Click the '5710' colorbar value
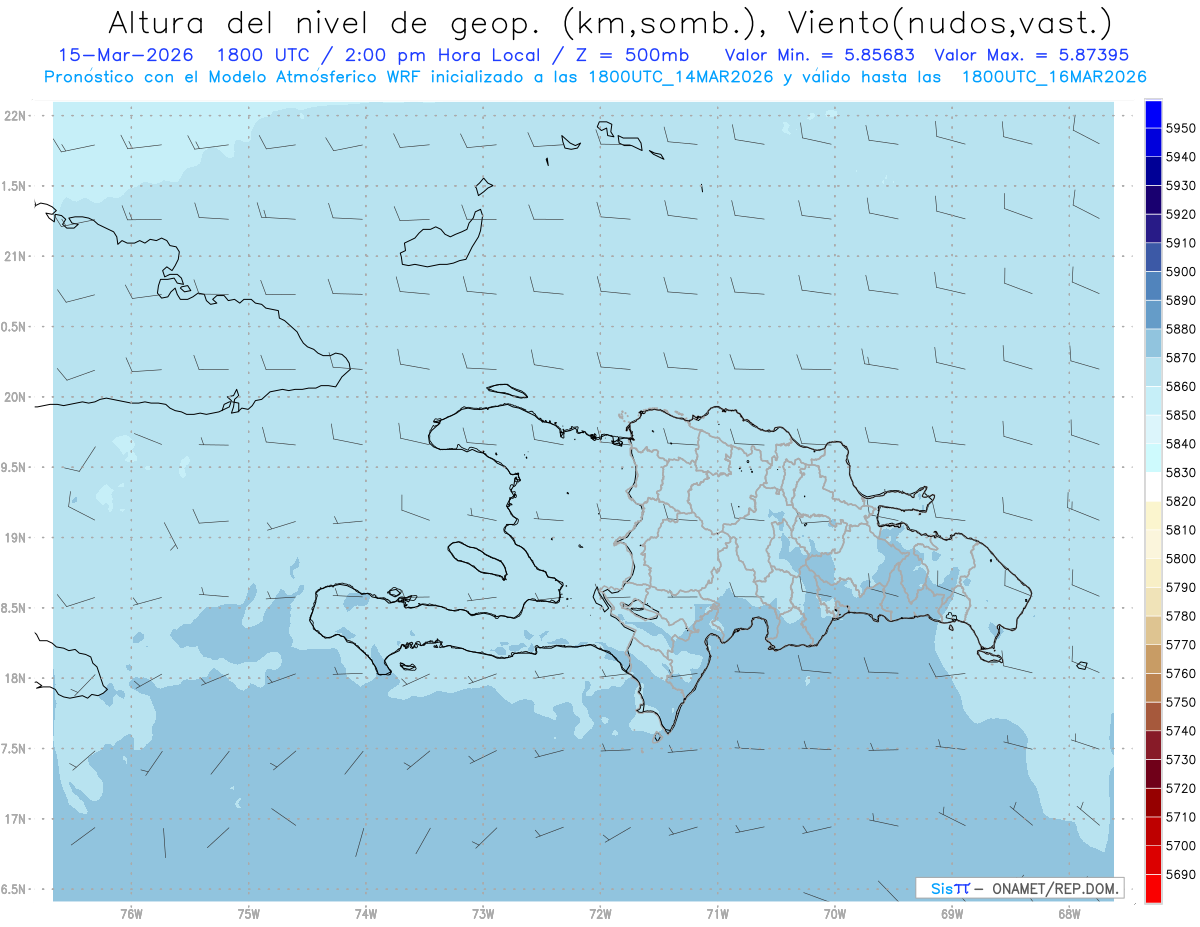 pyautogui.click(x=1182, y=817)
